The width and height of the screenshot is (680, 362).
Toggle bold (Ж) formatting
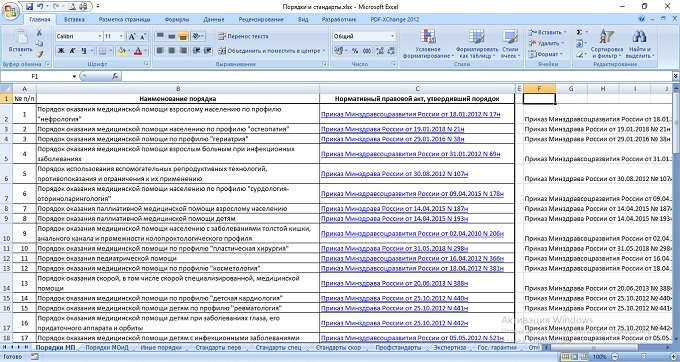[x=61, y=51]
